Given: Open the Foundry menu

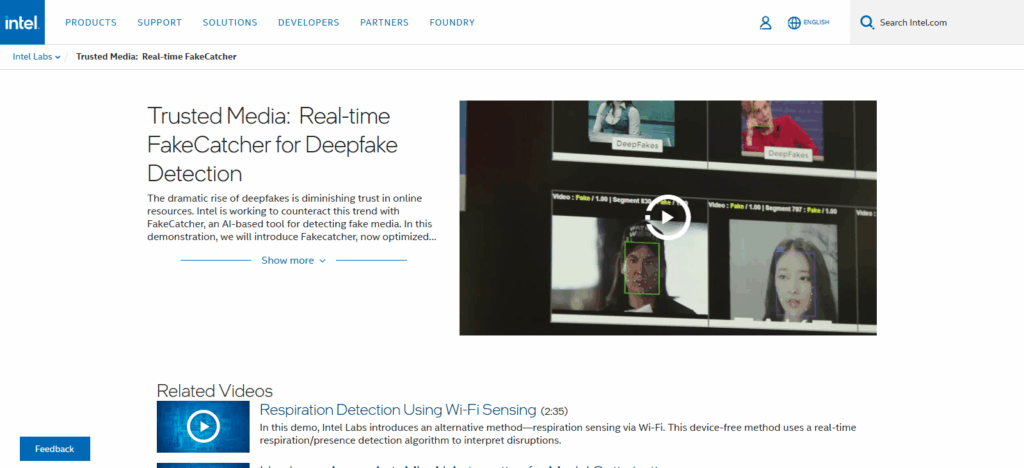Looking at the screenshot, I should pyautogui.click(x=452, y=22).
